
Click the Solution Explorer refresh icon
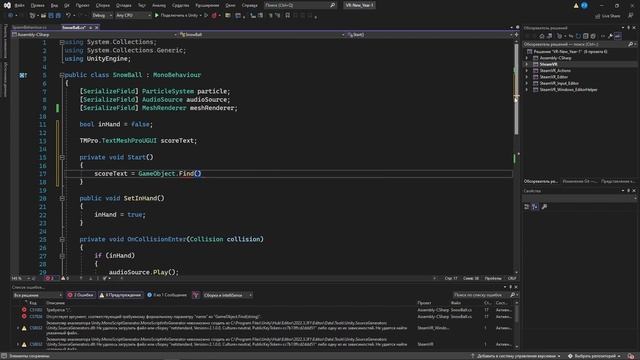(x=578, y=36)
